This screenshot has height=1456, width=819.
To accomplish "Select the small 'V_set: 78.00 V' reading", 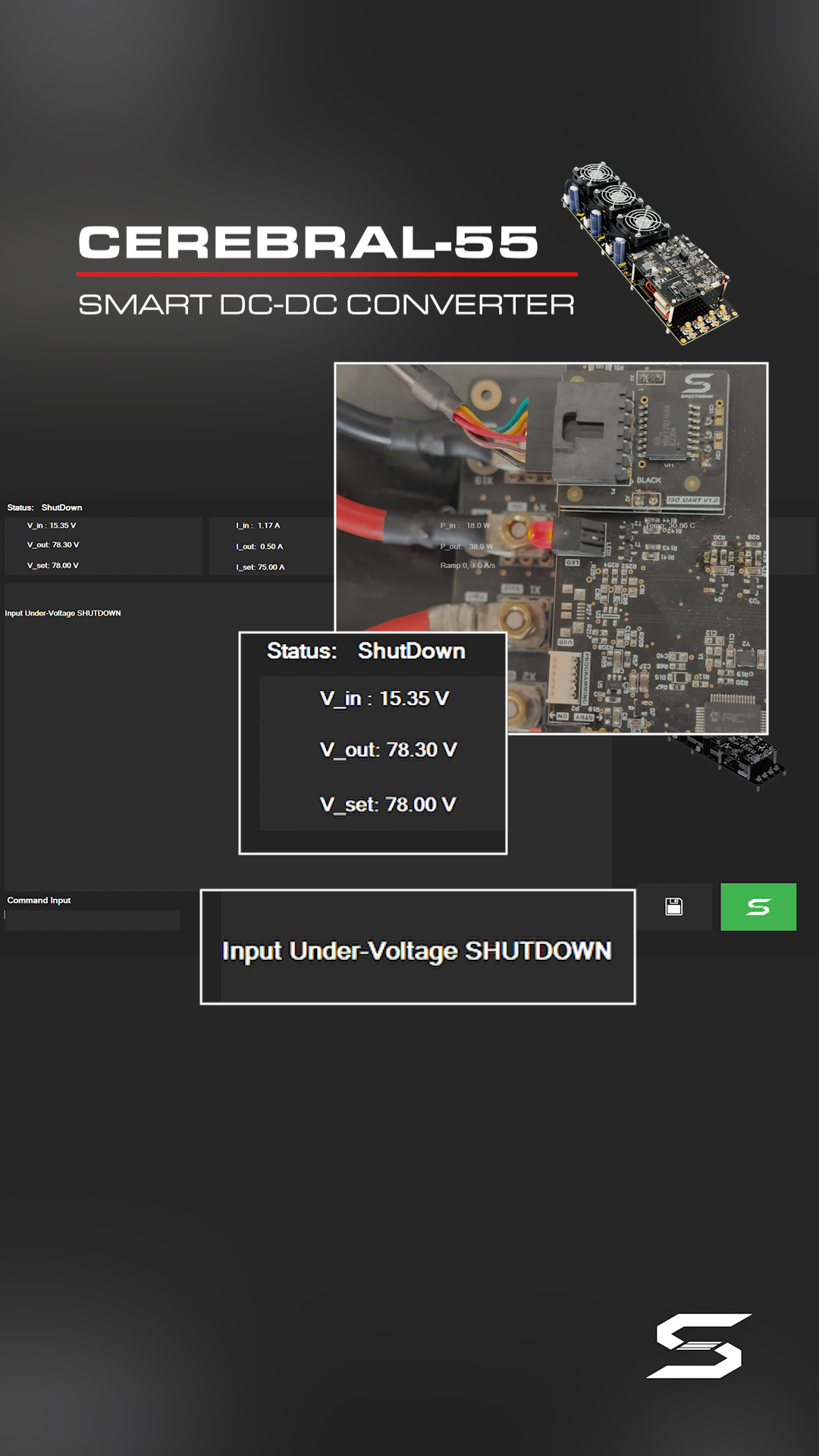I will [53, 566].
